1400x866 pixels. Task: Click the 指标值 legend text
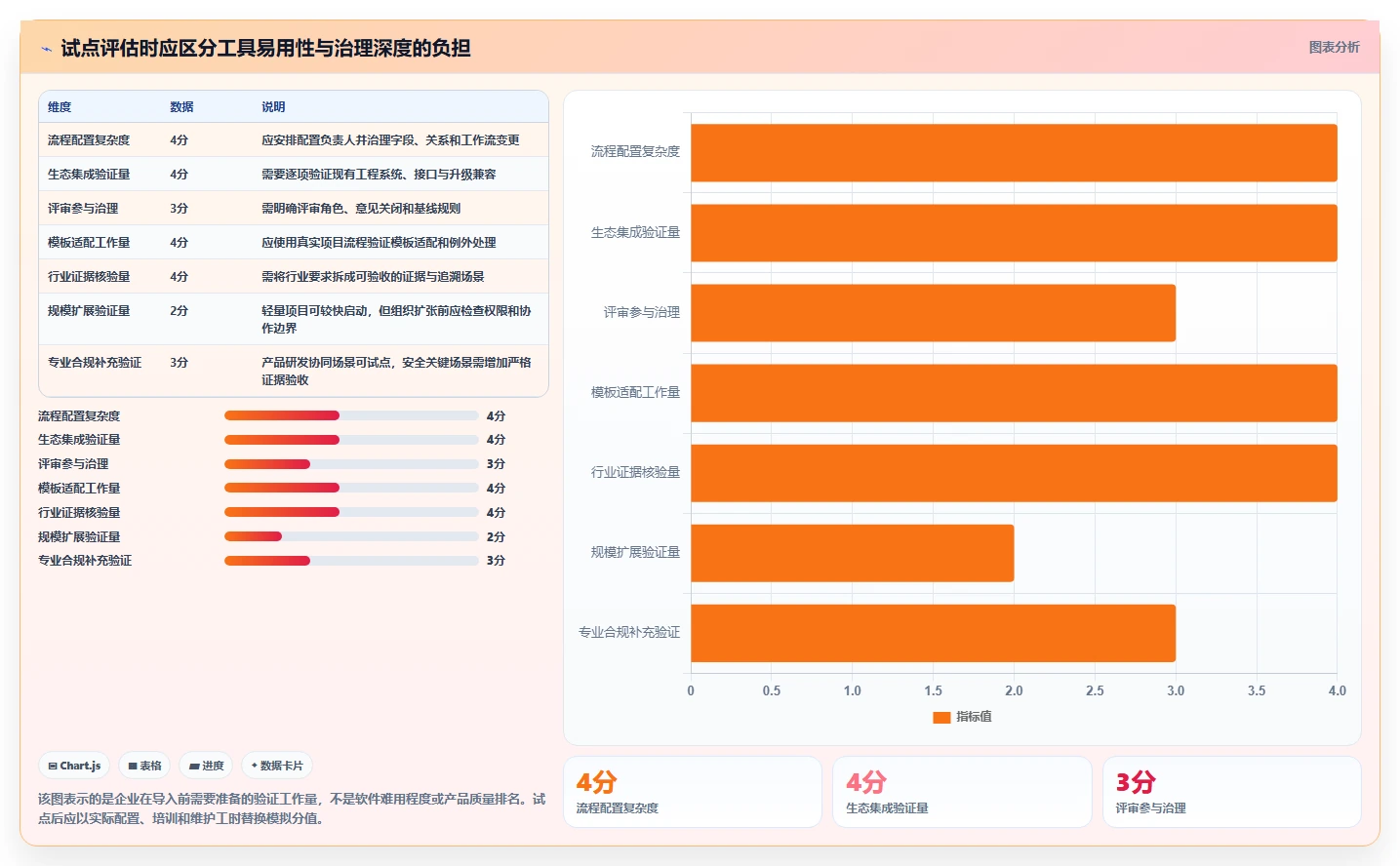pyautogui.click(x=974, y=717)
